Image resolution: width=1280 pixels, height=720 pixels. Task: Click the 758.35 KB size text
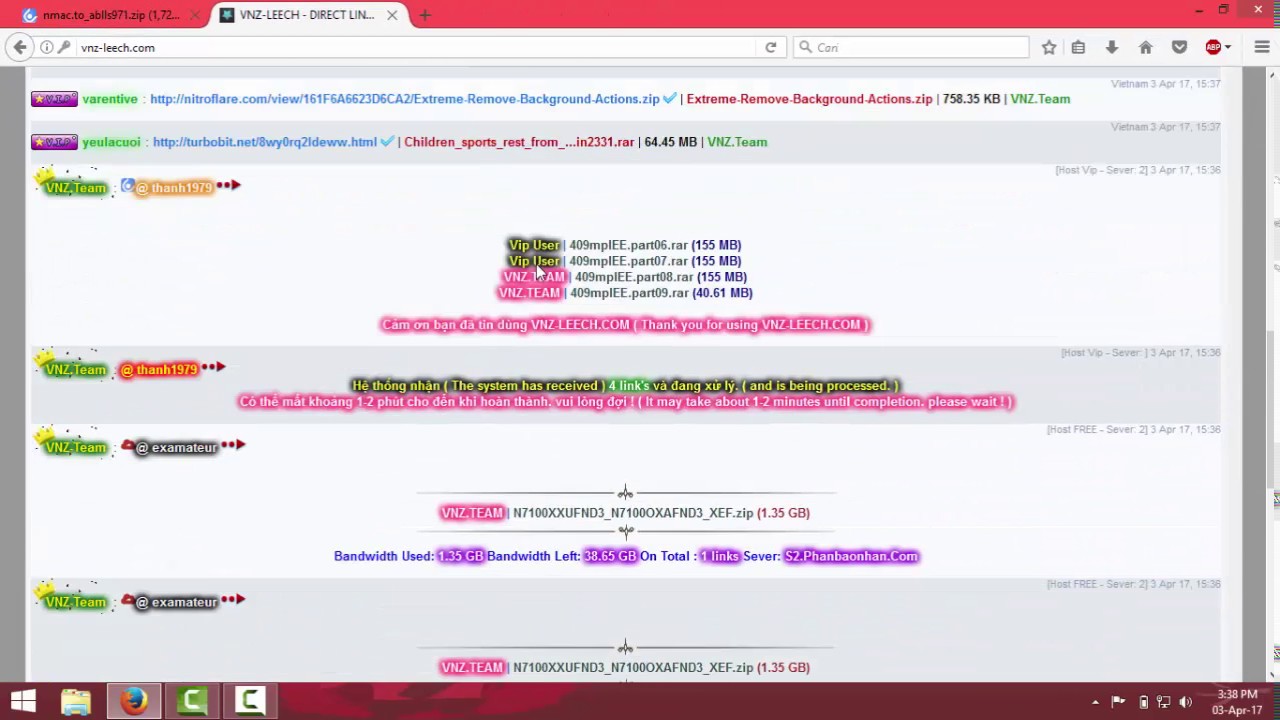click(x=971, y=99)
